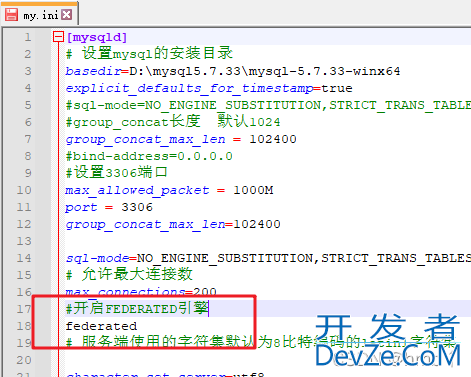Click the sql-mode=NO_ENGINE_SUBSTITUTION line
This screenshot has width=471, height=377.
click(268, 258)
